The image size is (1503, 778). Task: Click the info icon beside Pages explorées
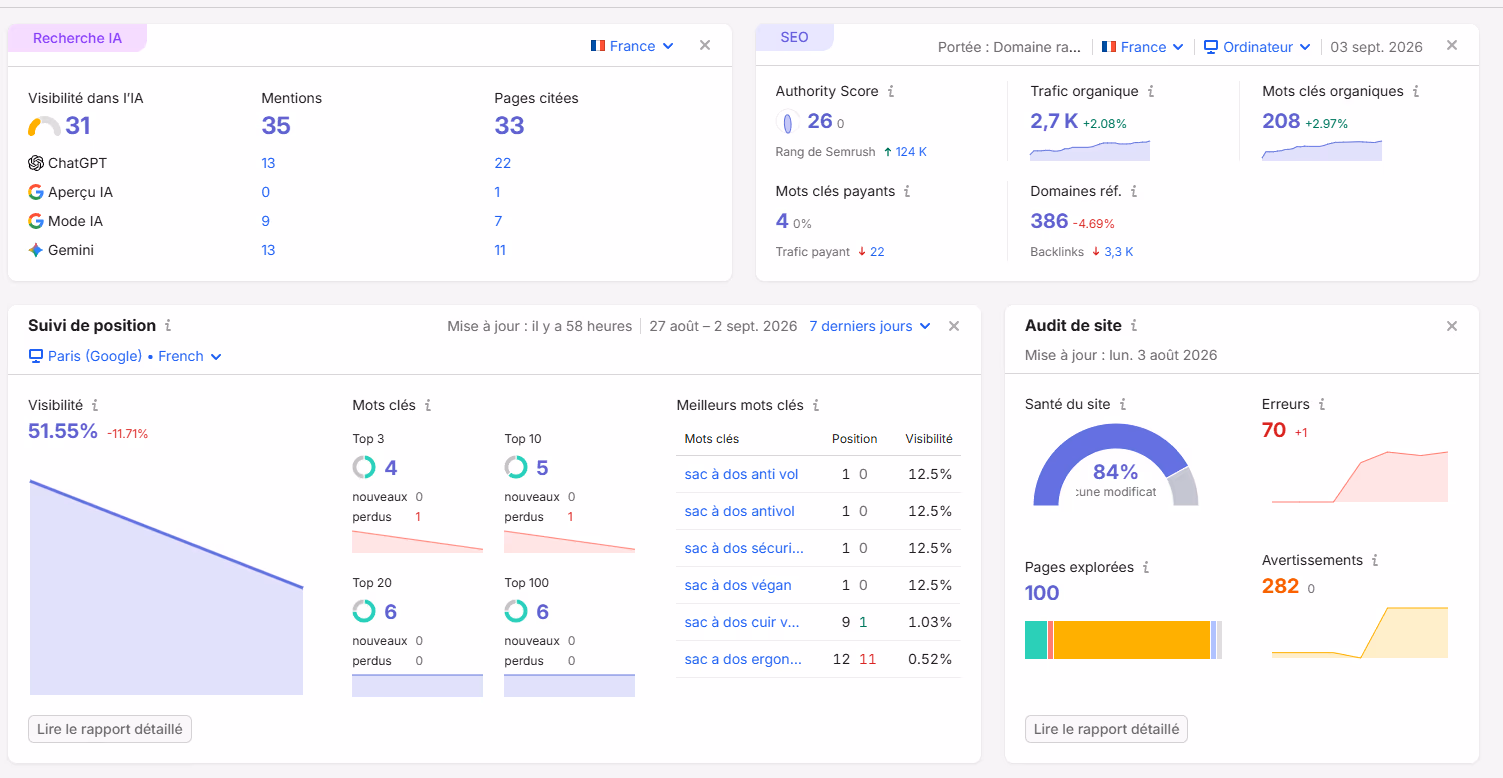coord(1146,567)
